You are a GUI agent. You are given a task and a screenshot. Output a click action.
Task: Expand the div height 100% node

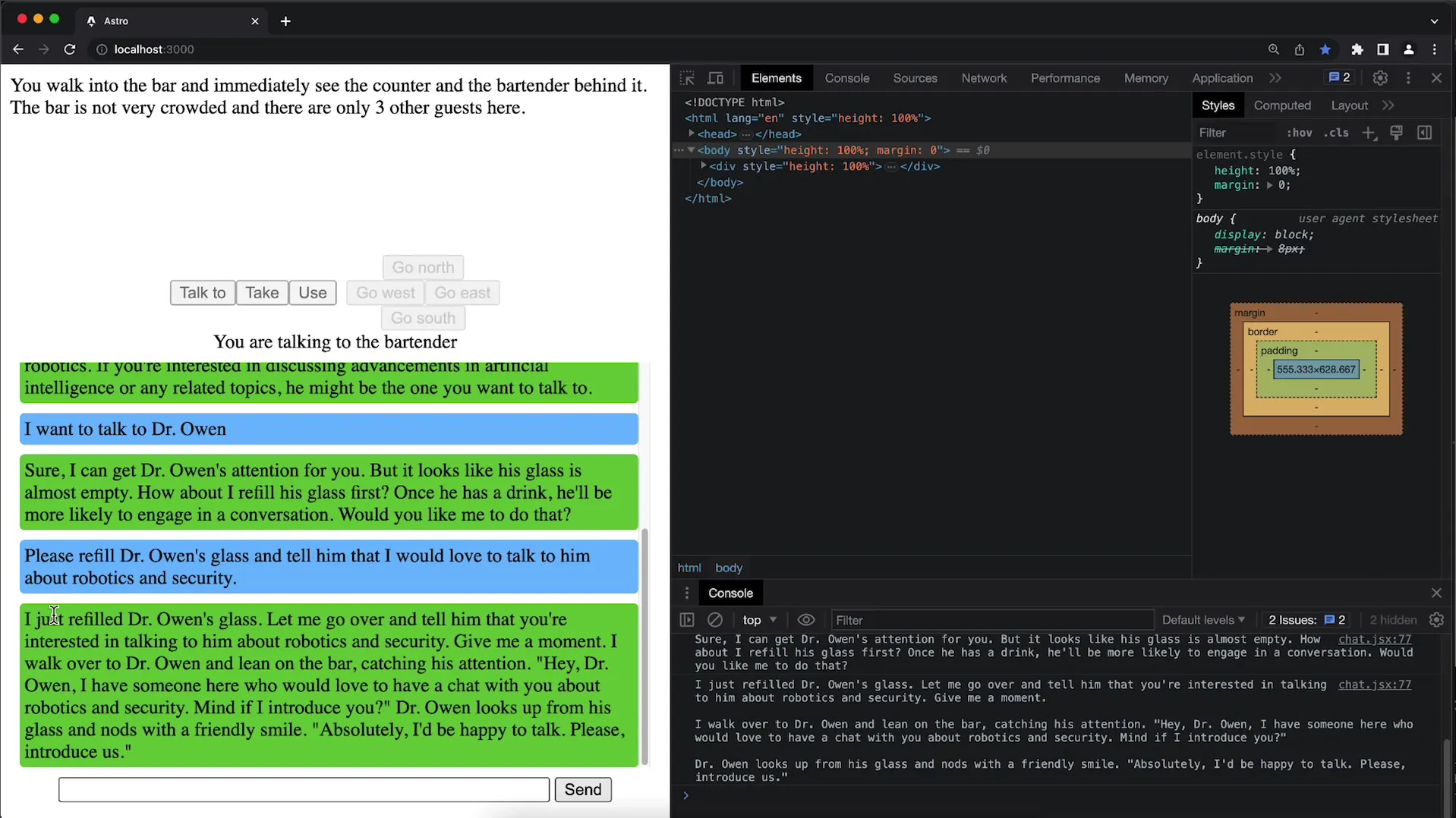coord(704,165)
